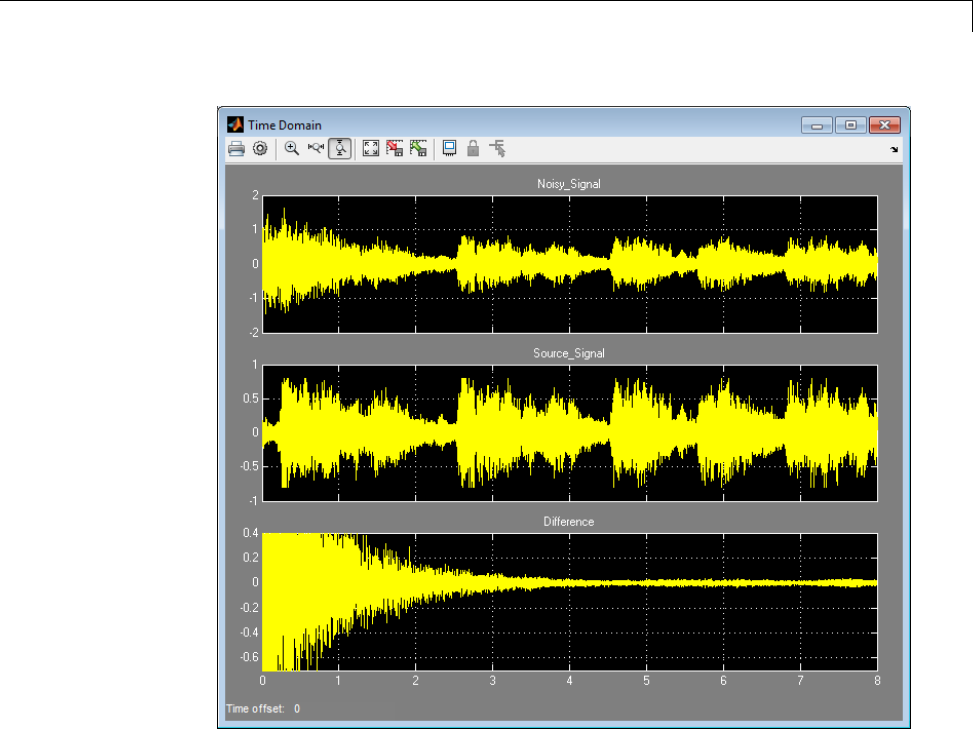Select the Noisy_Signal plot axes
This screenshot has height=729, width=973.
point(569,263)
